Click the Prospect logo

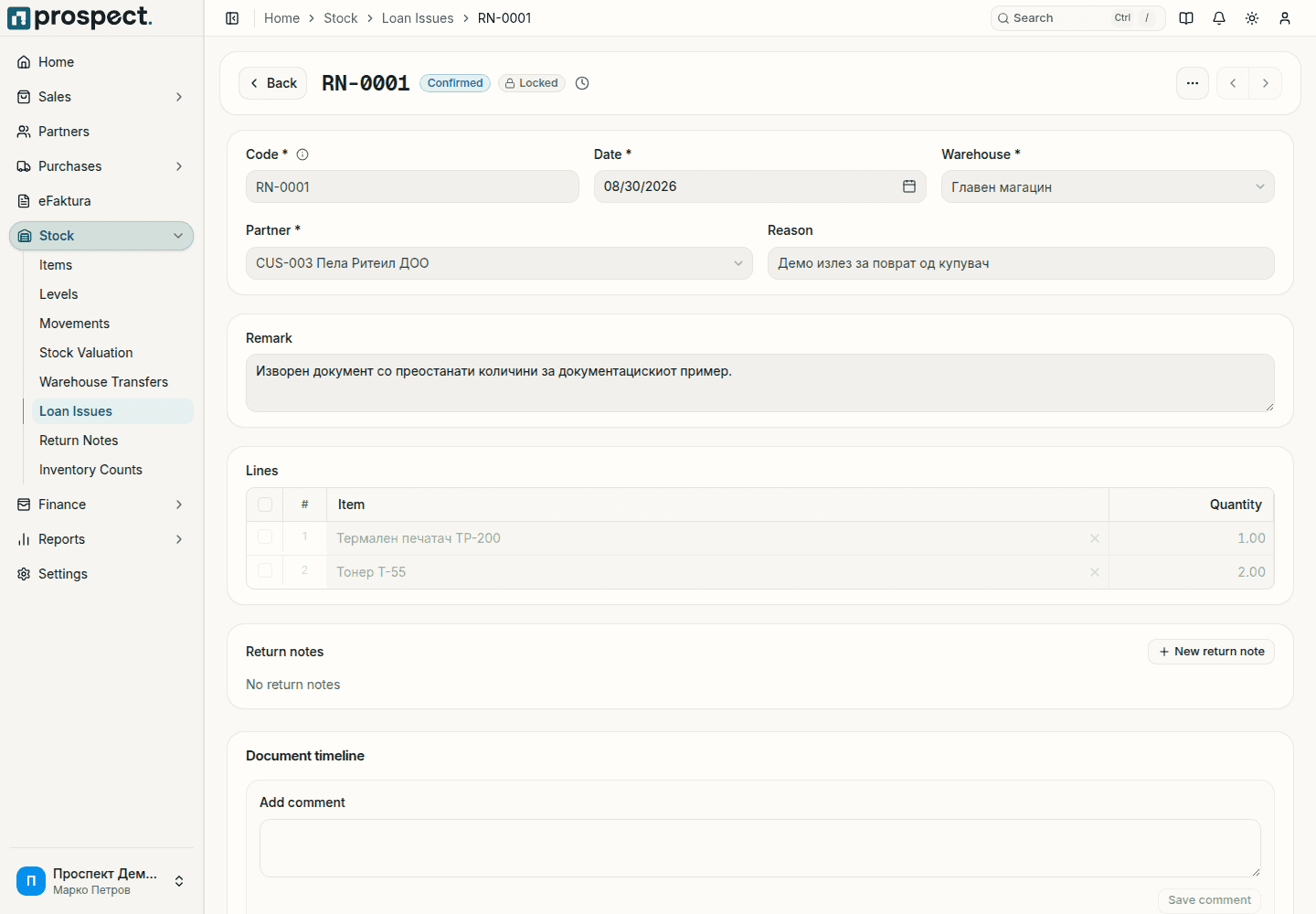point(80,17)
